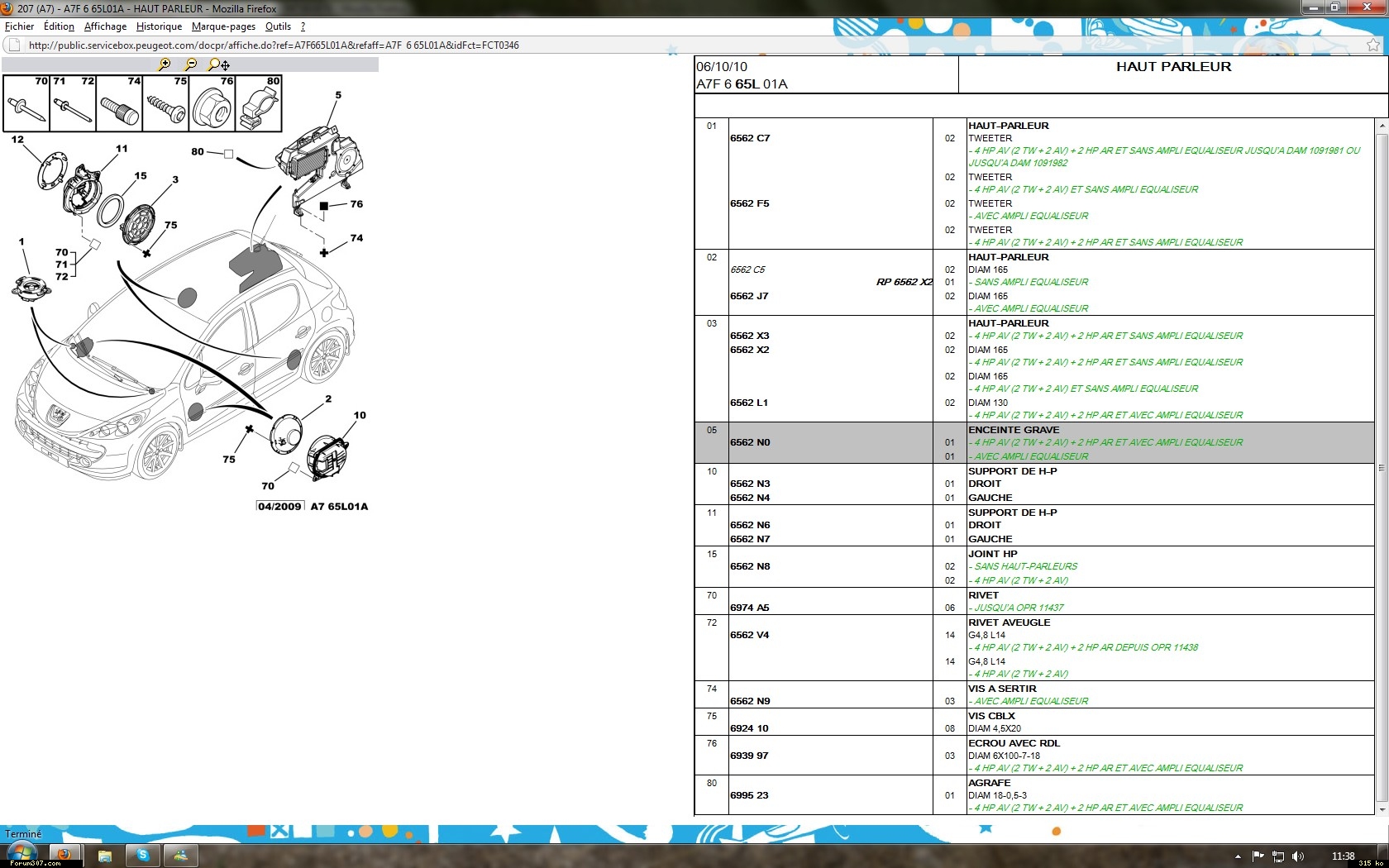This screenshot has width=1389, height=868.
Task: Select part number 6562 L1
Action: click(x=749, y=403)
